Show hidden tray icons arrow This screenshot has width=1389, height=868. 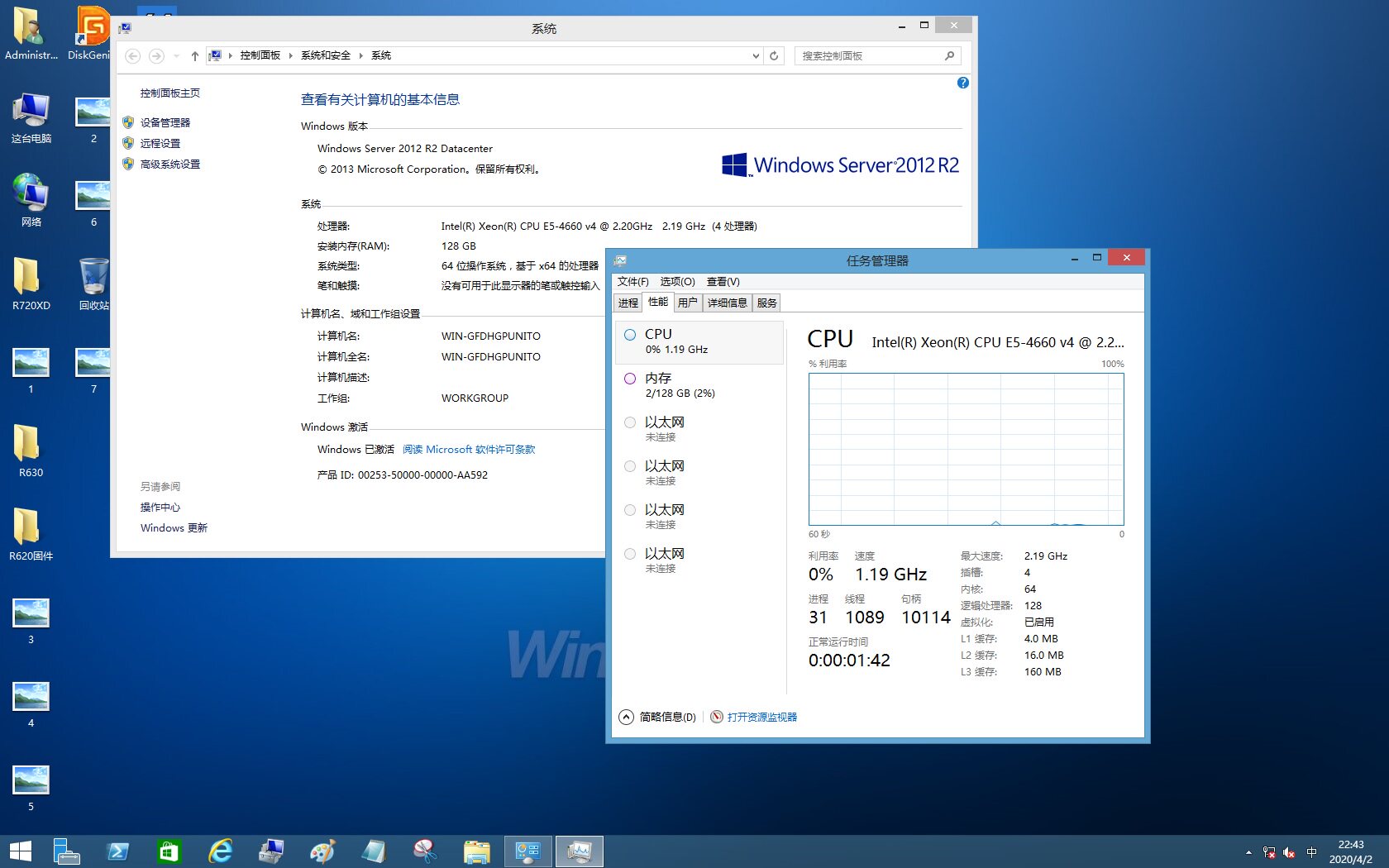point(1248,852)
